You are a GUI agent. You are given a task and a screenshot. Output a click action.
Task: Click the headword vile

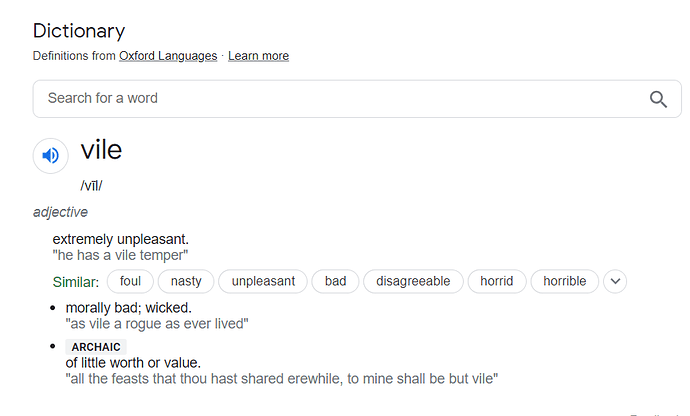[101, 150]
